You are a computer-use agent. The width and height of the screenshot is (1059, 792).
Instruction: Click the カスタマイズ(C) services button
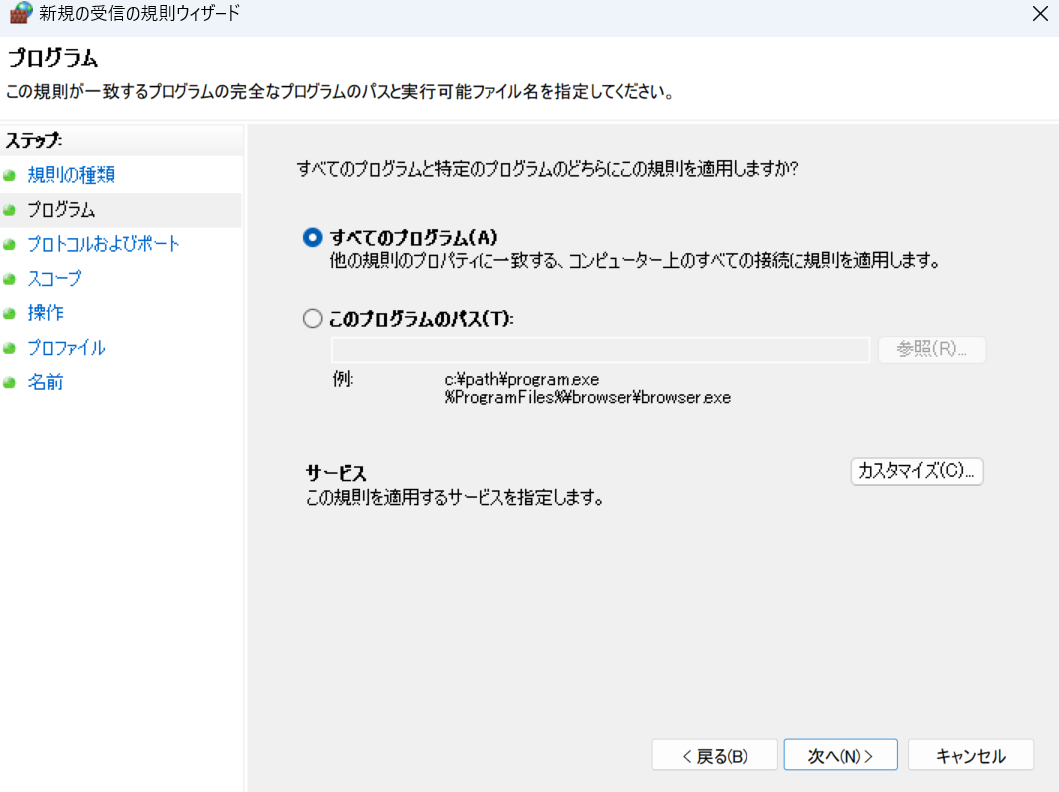[916, 471]
